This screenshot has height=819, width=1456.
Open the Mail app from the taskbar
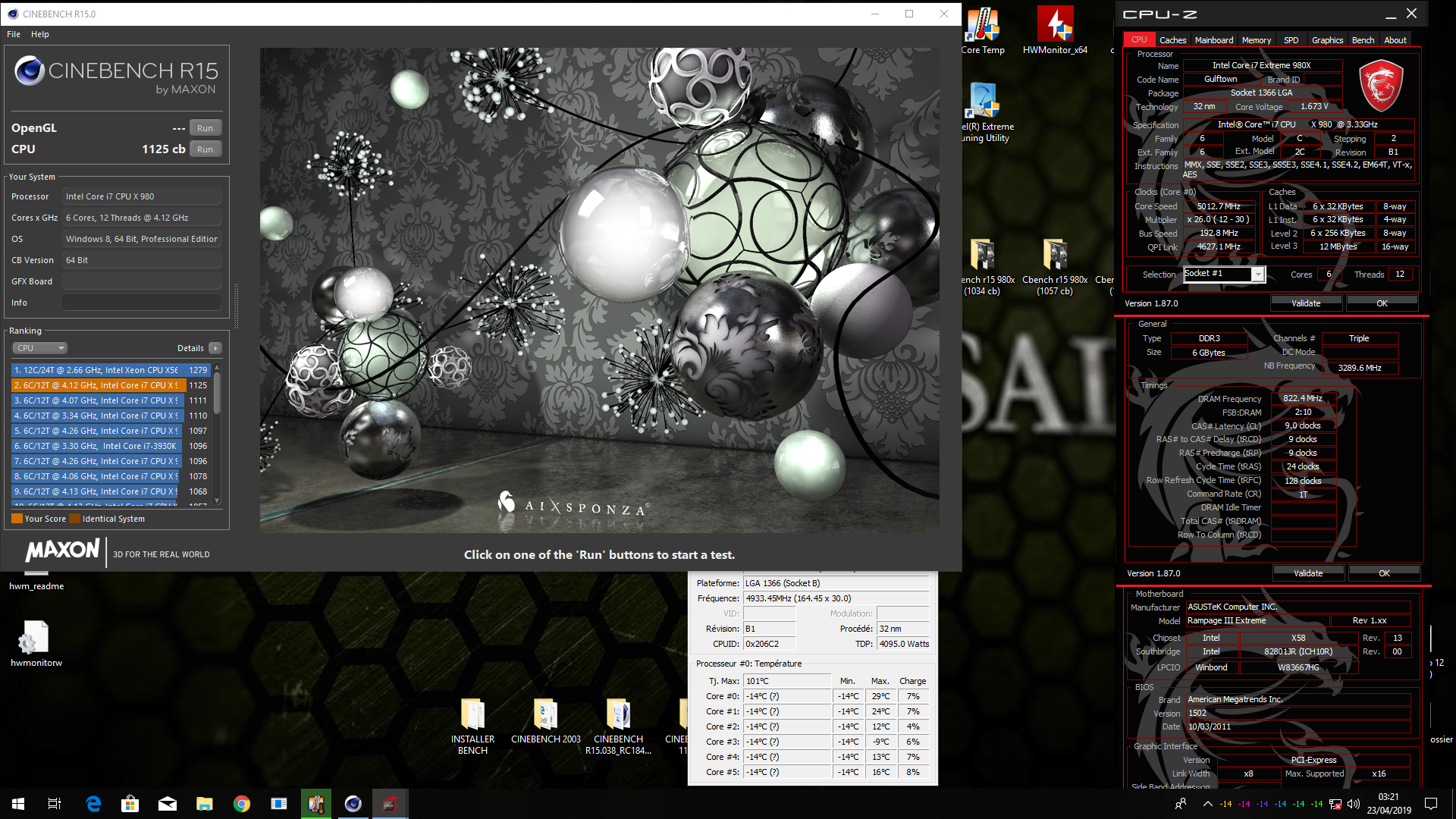[x=168, y=804]
